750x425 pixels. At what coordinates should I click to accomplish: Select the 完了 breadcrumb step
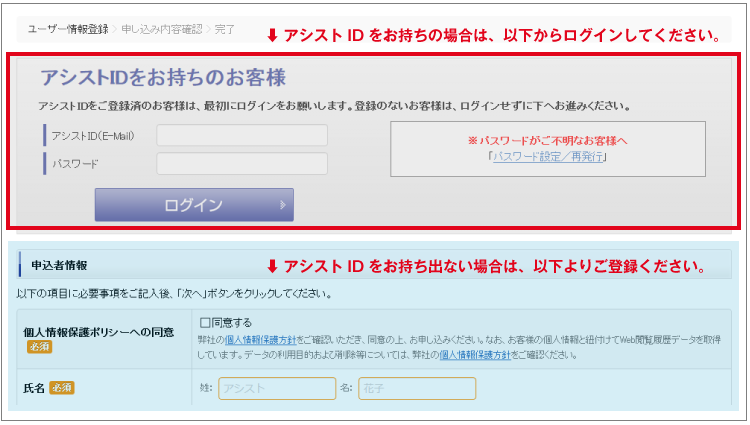(225, 29)
